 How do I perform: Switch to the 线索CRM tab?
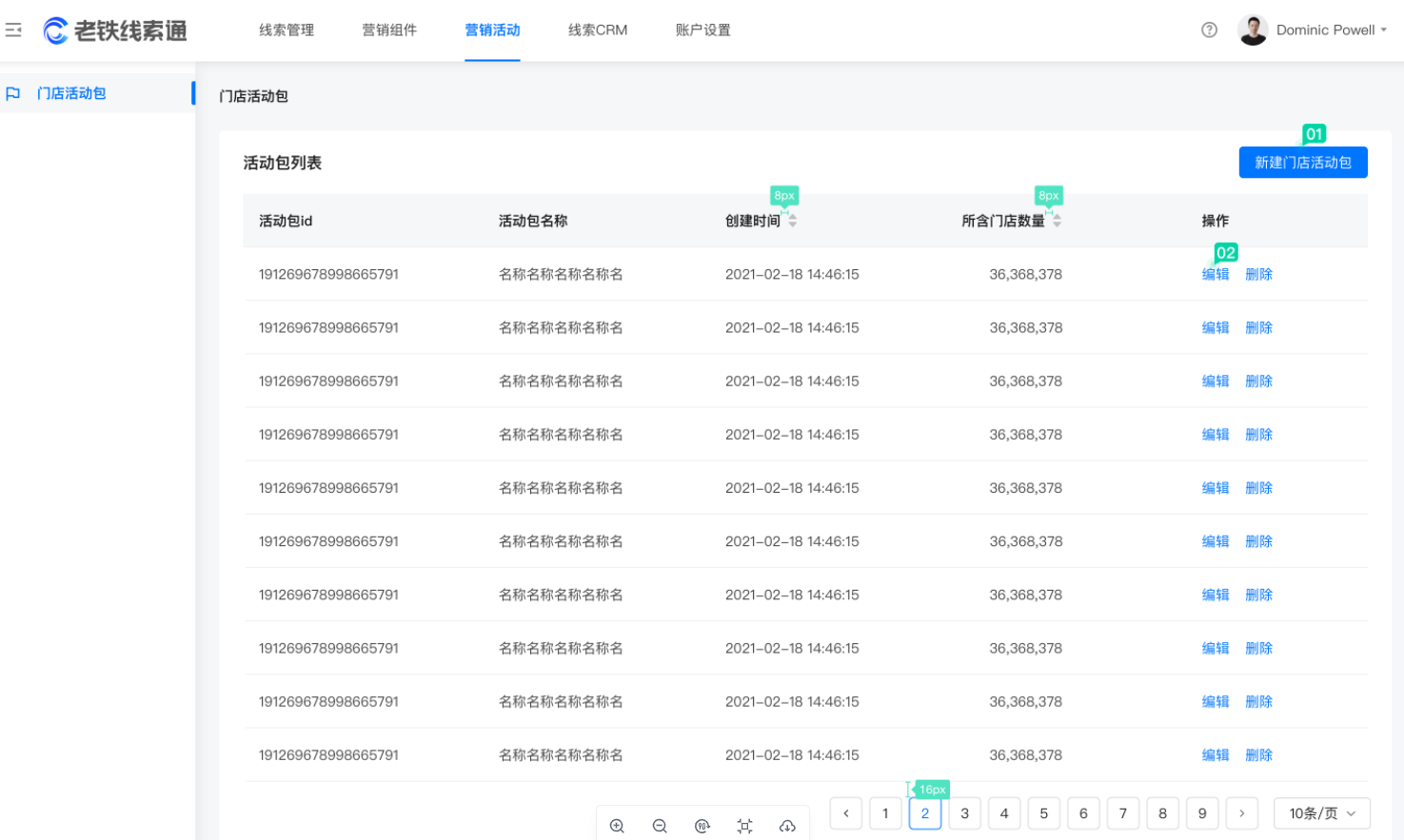pos(597,29)
